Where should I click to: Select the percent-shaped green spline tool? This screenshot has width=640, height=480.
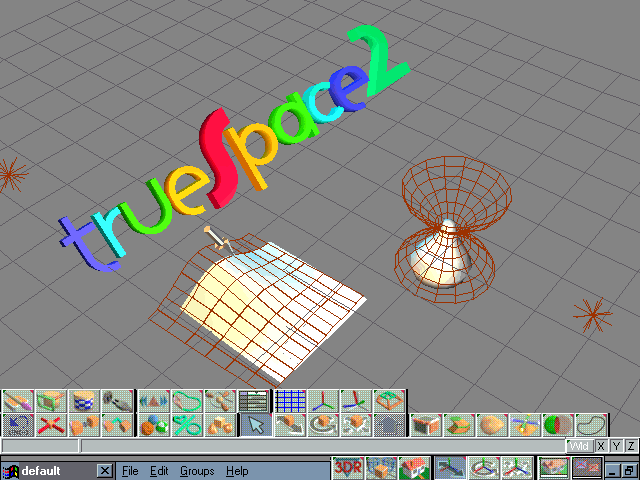[x=186, y=426]
